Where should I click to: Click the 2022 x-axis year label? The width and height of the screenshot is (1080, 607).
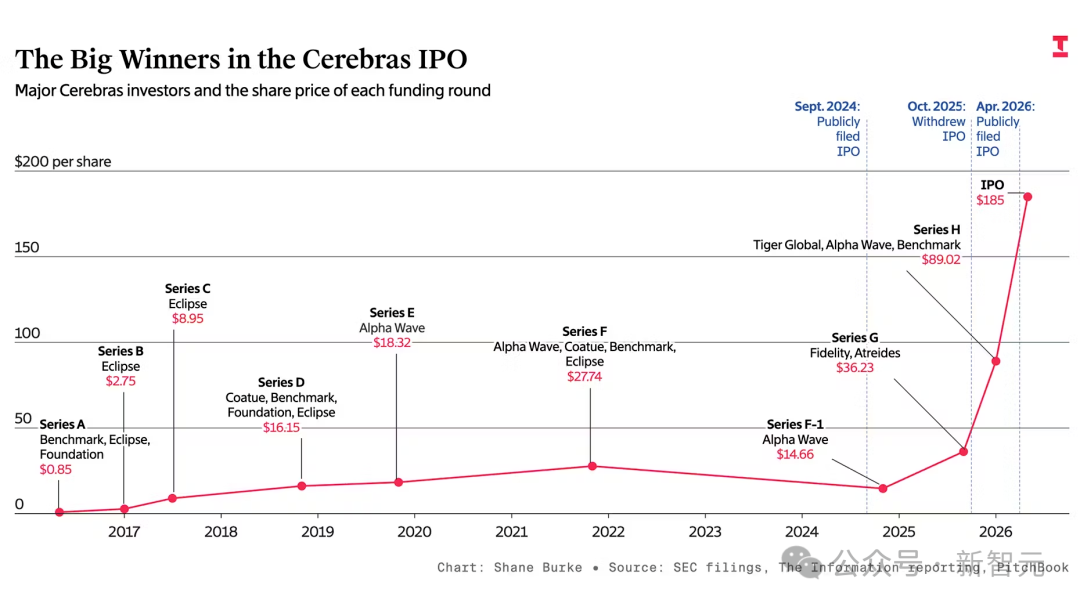point(608,532)
